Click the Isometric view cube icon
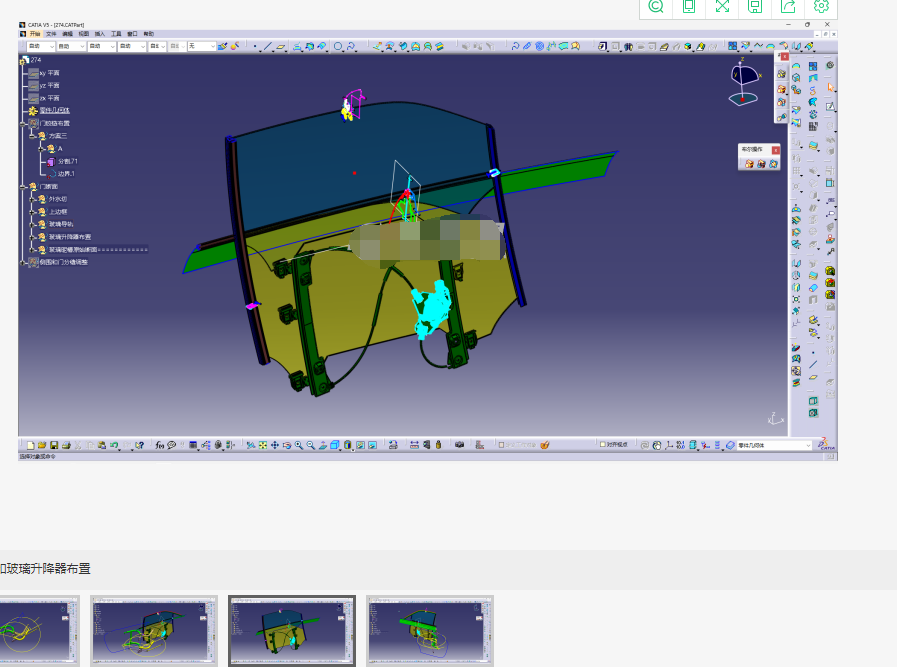This screenshot has width=897, height=667. [335, 445]
